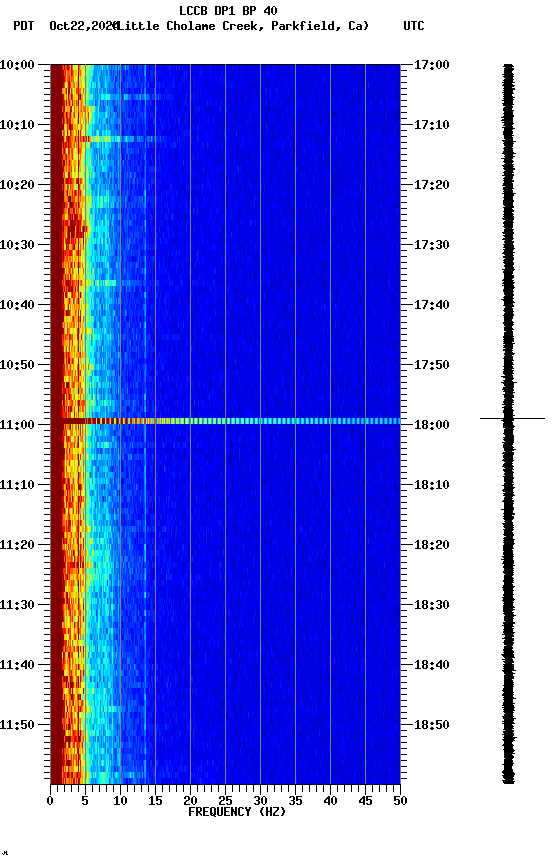The image size is (552, 864).
Task: Click the 10 Hz frequency axis label
Action: [x=120, y=801]
